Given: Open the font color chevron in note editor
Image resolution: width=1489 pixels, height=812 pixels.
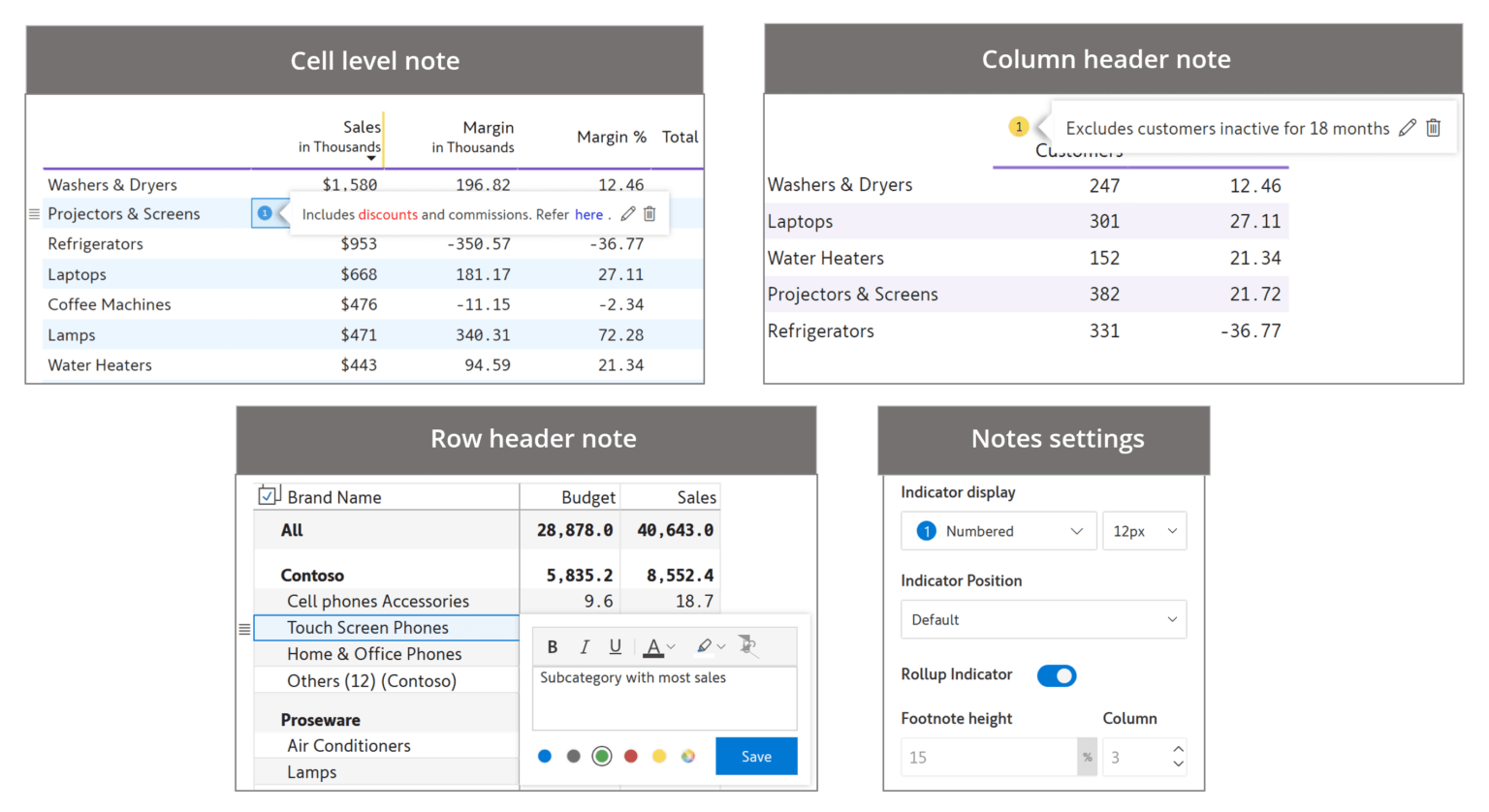Looking at the screenshot, I should [670, 646].
